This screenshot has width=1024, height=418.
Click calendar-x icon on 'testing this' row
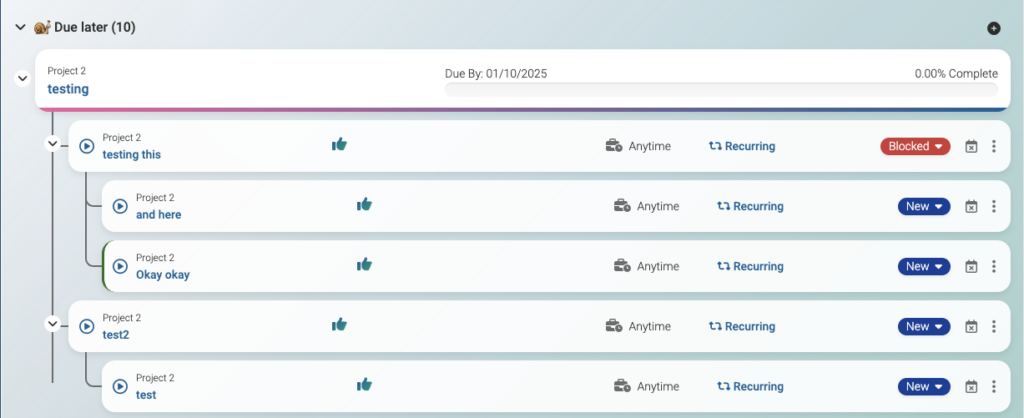coord(971,147)
